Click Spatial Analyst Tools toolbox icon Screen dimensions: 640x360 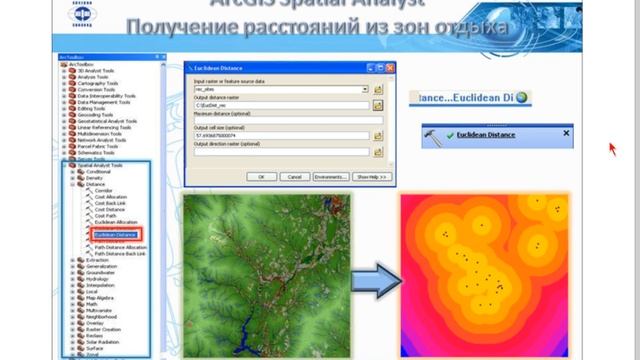pos(72,165)
